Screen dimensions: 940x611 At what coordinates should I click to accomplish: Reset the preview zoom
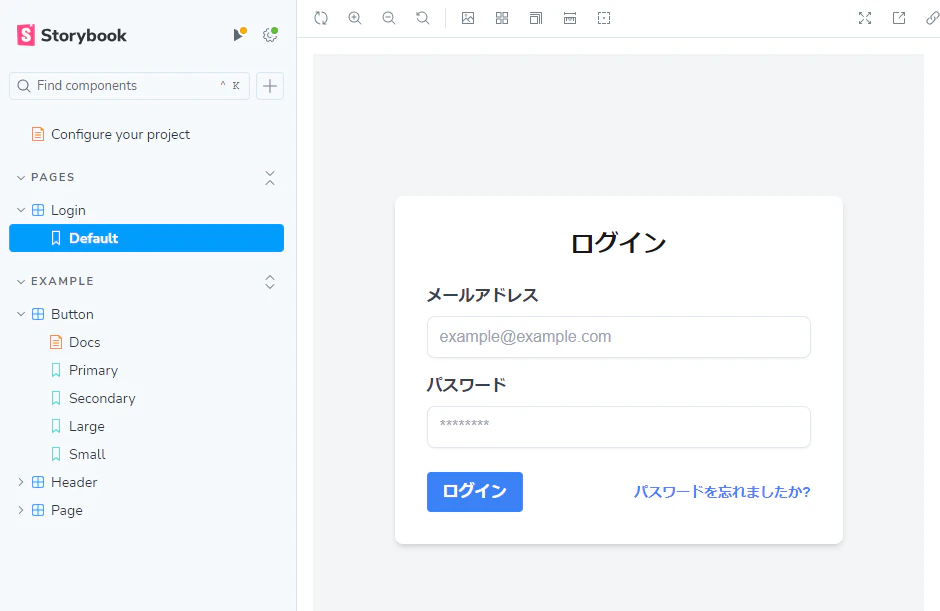click(x=423, y=18)
